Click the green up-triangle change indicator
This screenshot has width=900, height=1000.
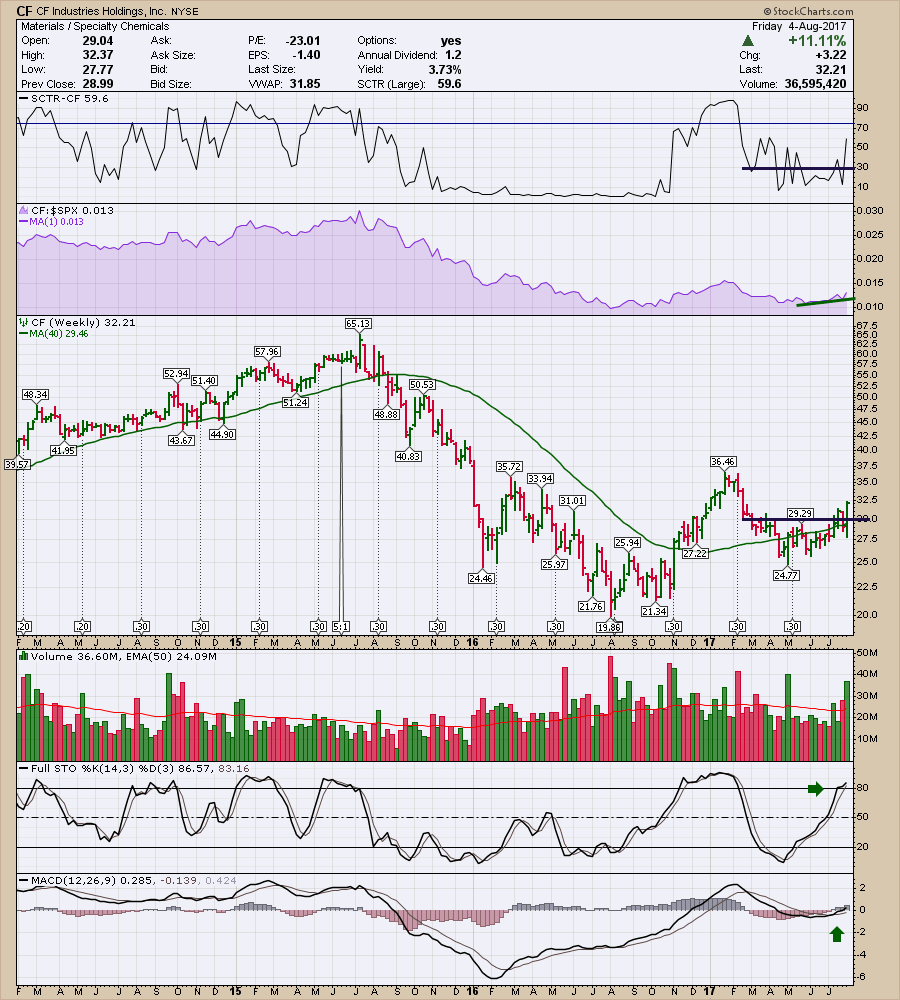[x=748, y=41]
